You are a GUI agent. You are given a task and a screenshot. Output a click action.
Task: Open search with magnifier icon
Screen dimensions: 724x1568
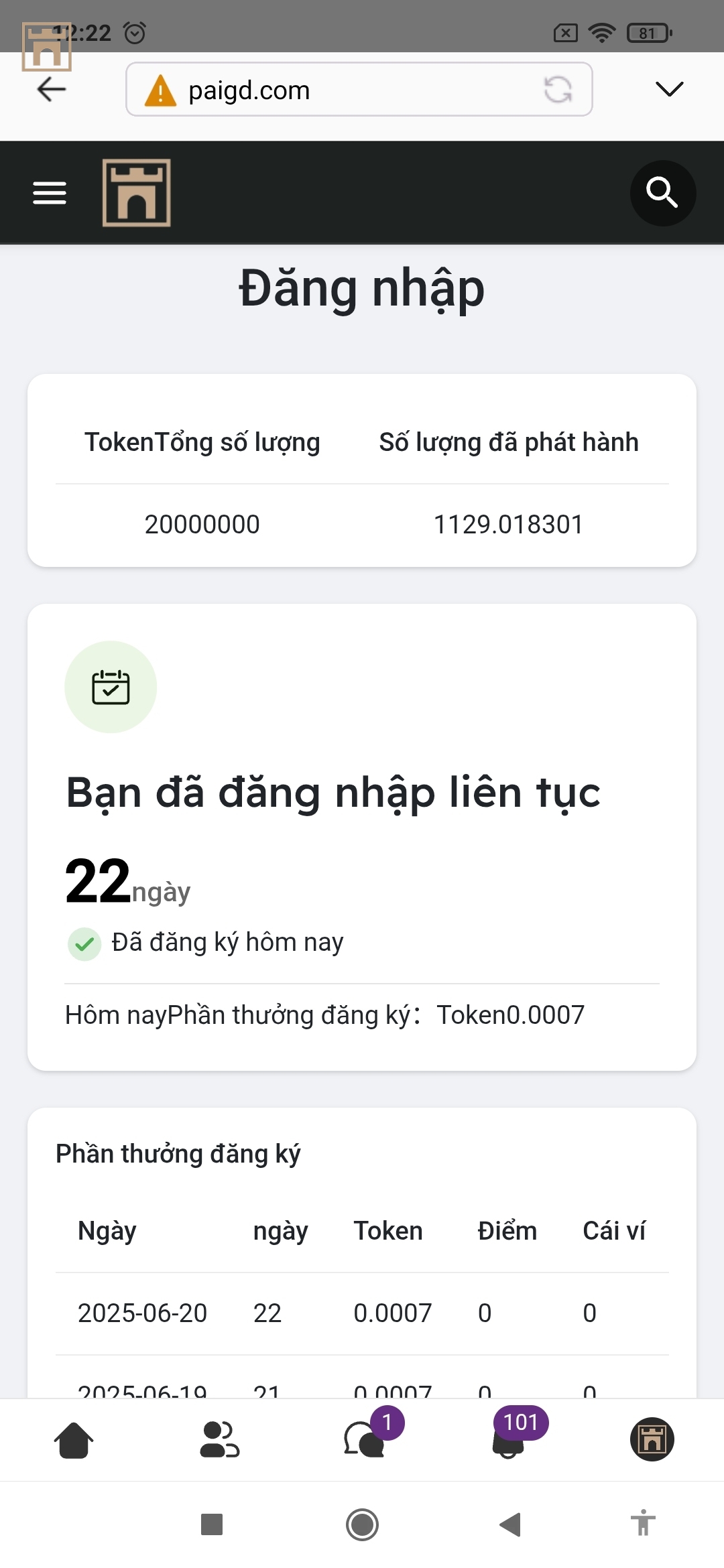click(662, 193)
